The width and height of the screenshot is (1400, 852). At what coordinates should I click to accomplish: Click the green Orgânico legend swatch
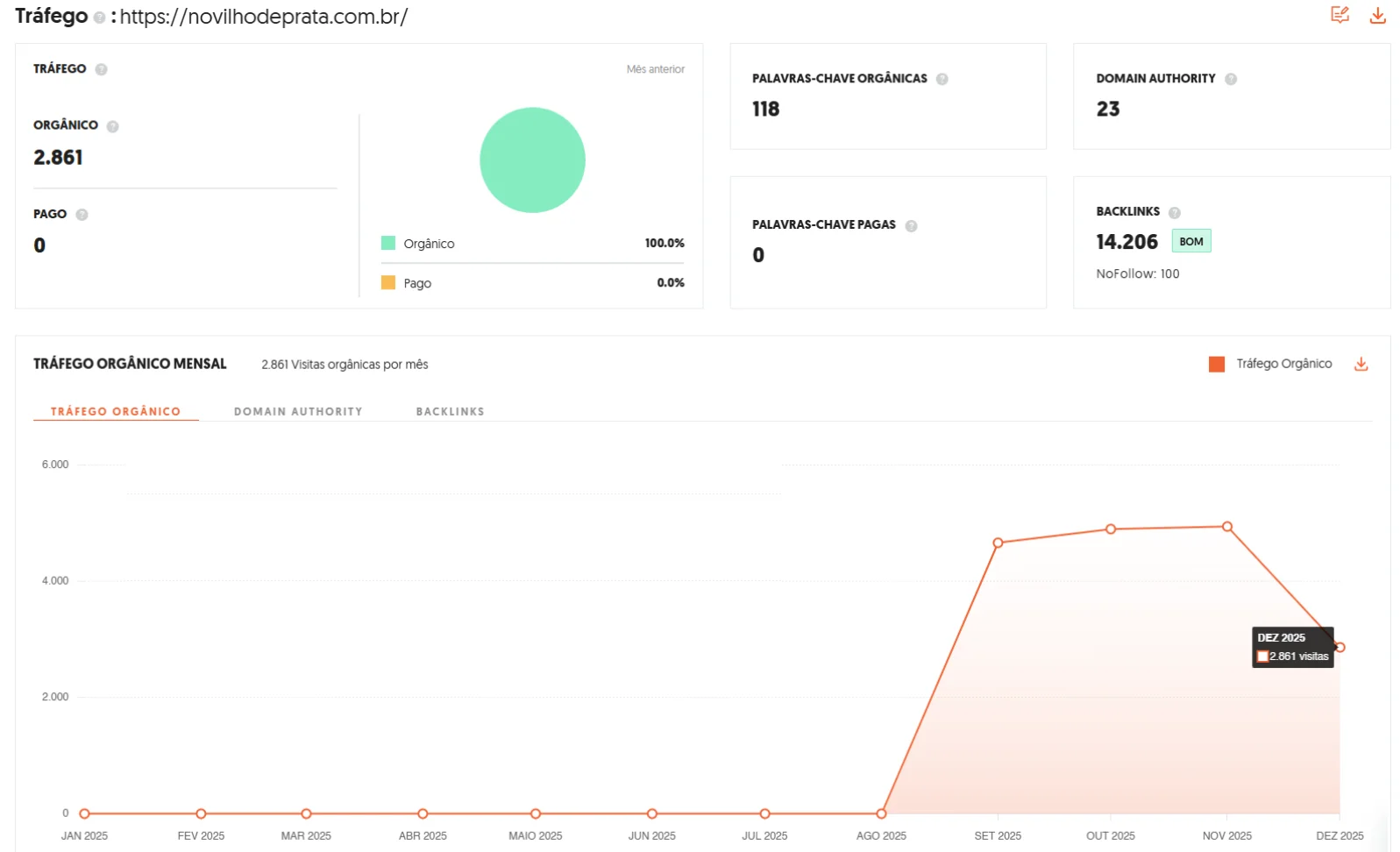pos(388,243)
